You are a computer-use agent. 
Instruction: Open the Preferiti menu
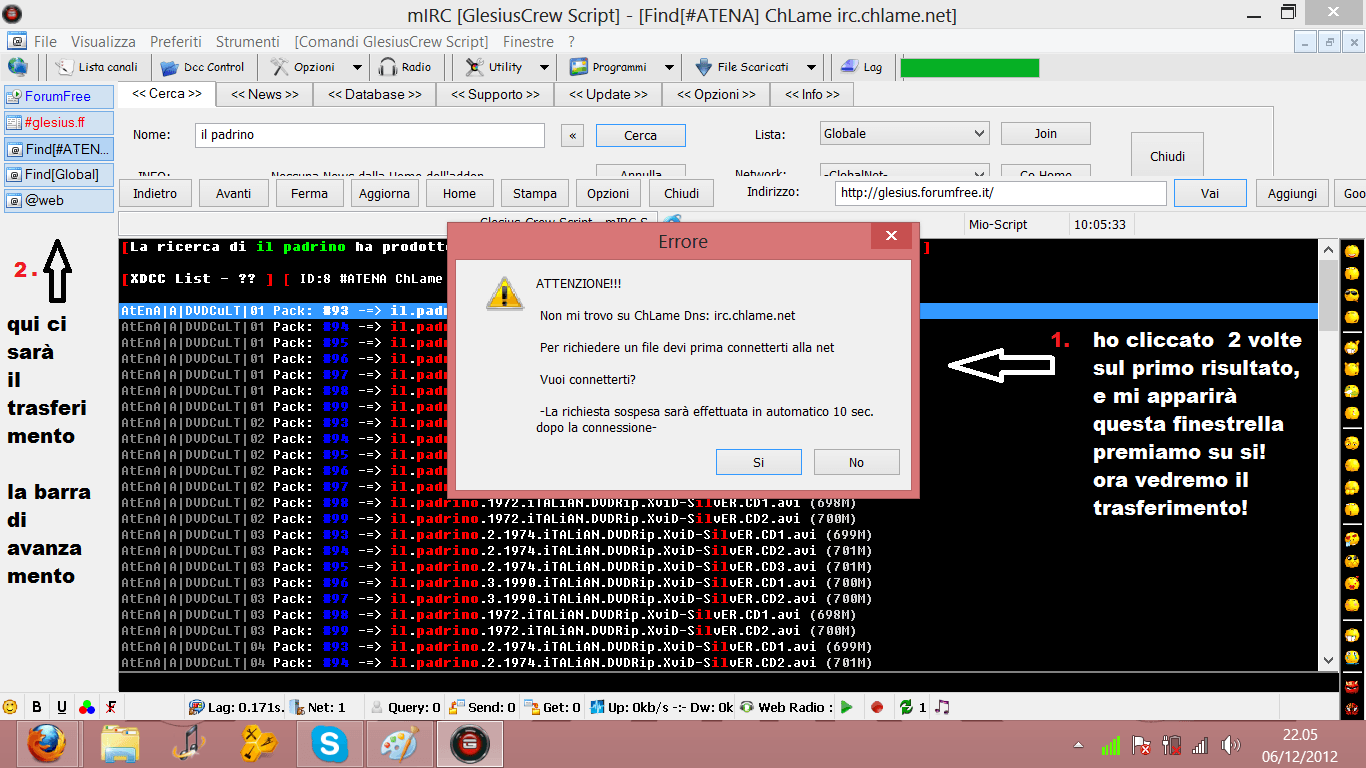point(176,42)
